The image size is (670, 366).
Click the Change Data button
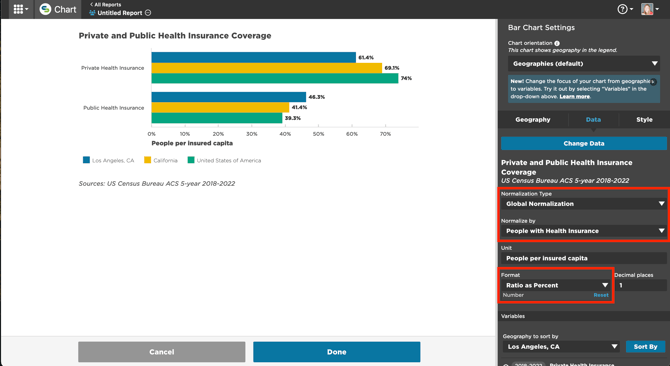584,143
